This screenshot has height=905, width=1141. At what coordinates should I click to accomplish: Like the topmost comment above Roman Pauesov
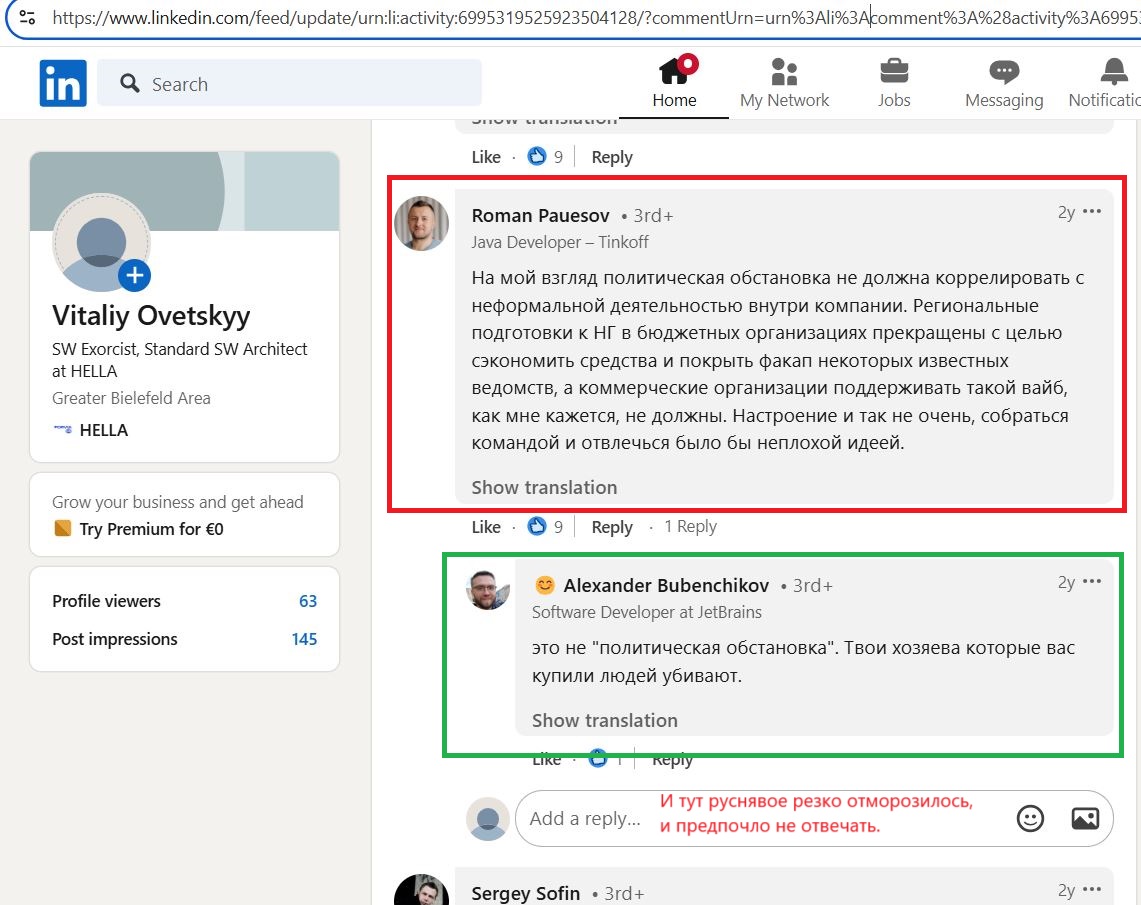[x=485, y=157]
